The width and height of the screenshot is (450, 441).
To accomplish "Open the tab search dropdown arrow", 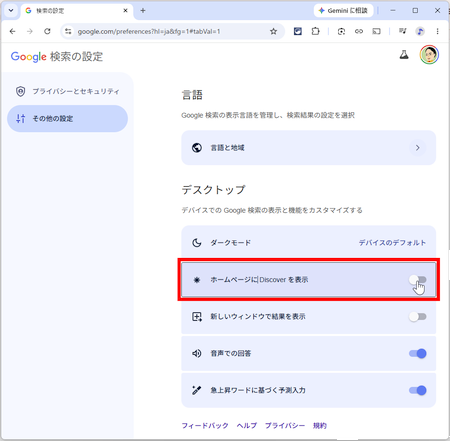I will pyautogui.click(x=11, y=10).
